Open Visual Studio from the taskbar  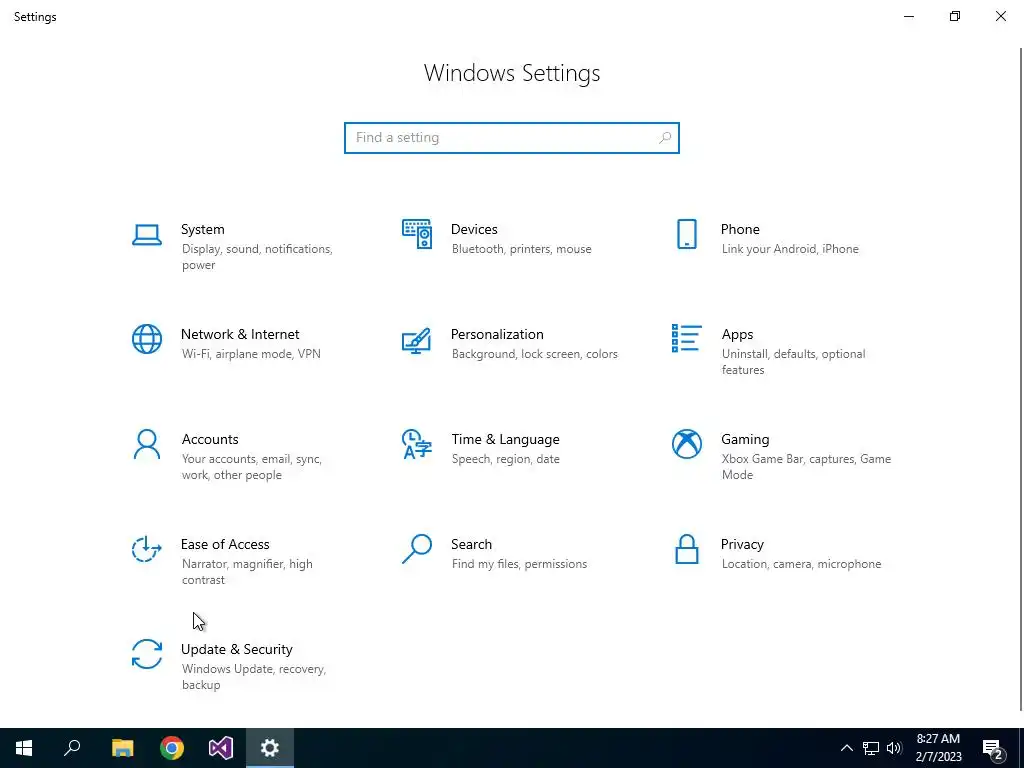pyautogui.click(x=221, y=748)
